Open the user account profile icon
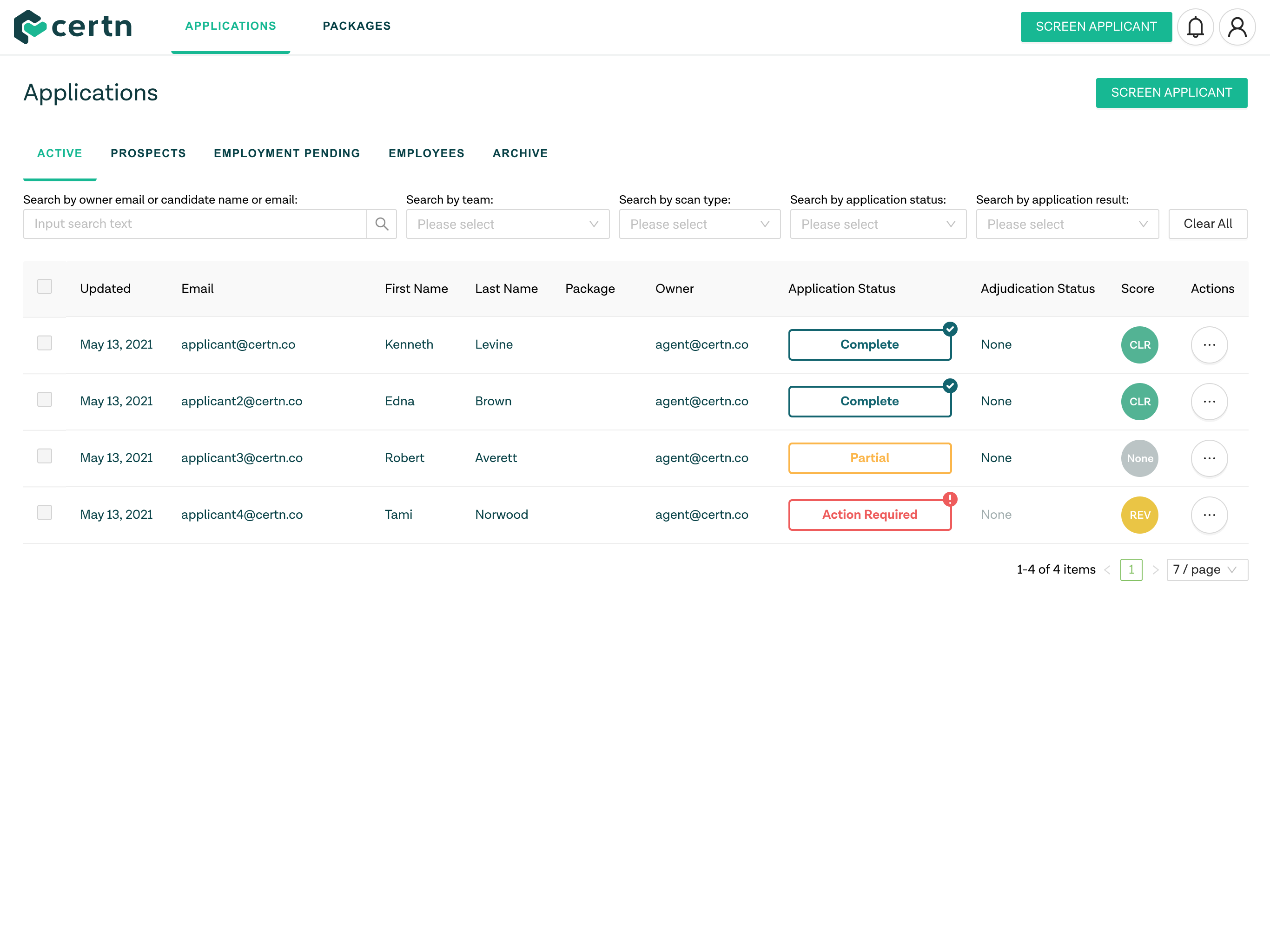This screenshot has width=1270, height=952. (x=1238, y=26)
